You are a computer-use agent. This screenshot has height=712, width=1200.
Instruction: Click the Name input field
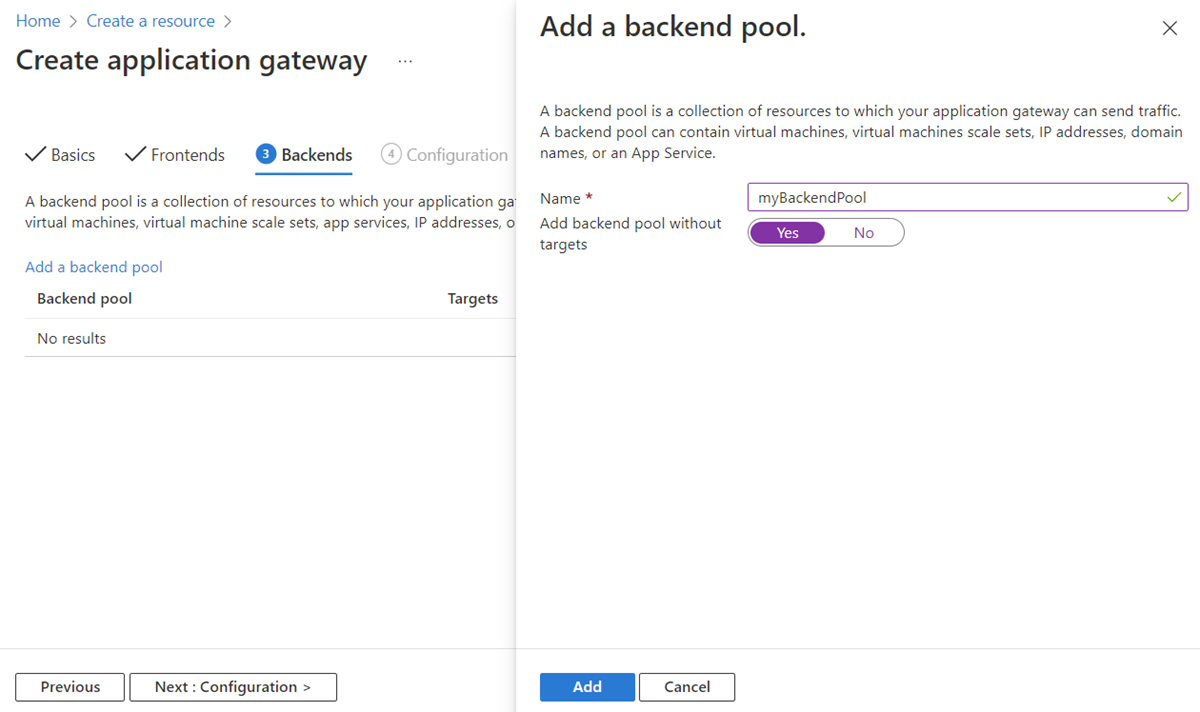coord(955,198)
